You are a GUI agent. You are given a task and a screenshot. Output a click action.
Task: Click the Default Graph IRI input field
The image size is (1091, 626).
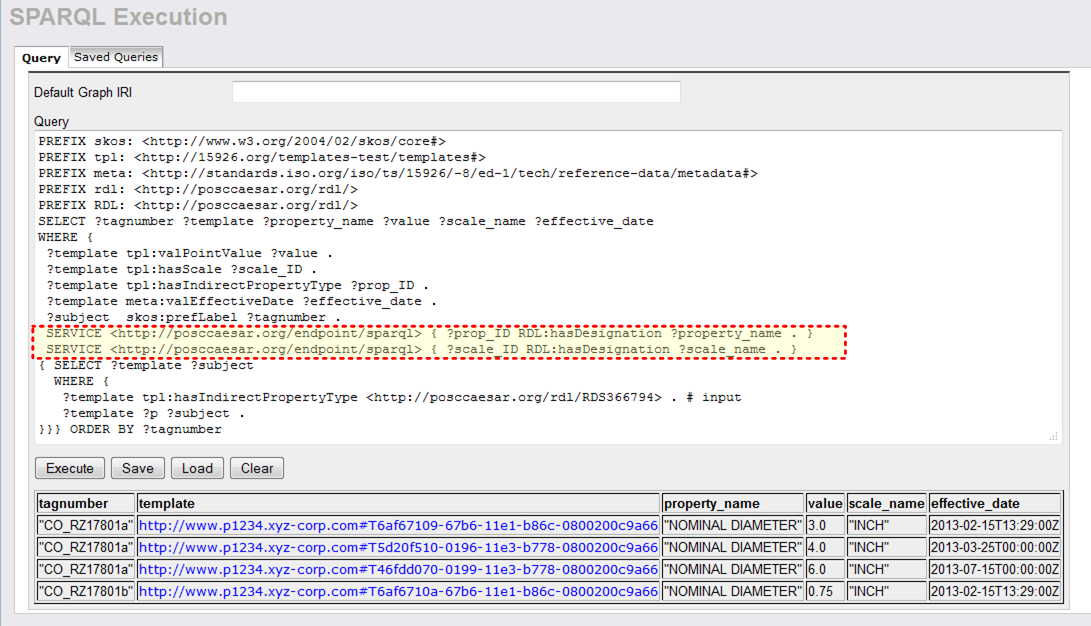tap(456, 92)
